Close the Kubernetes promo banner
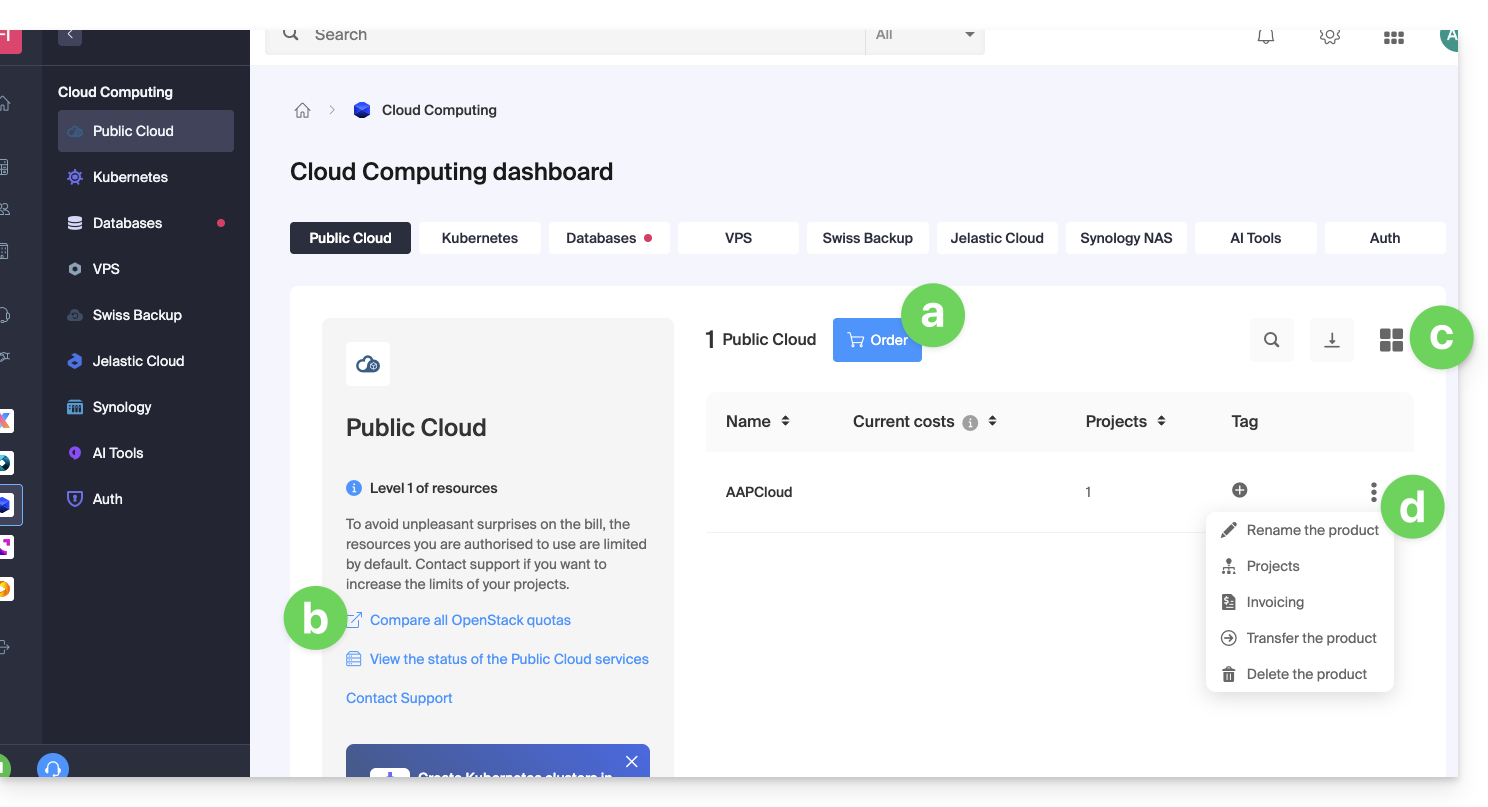 tap(631, 762)
